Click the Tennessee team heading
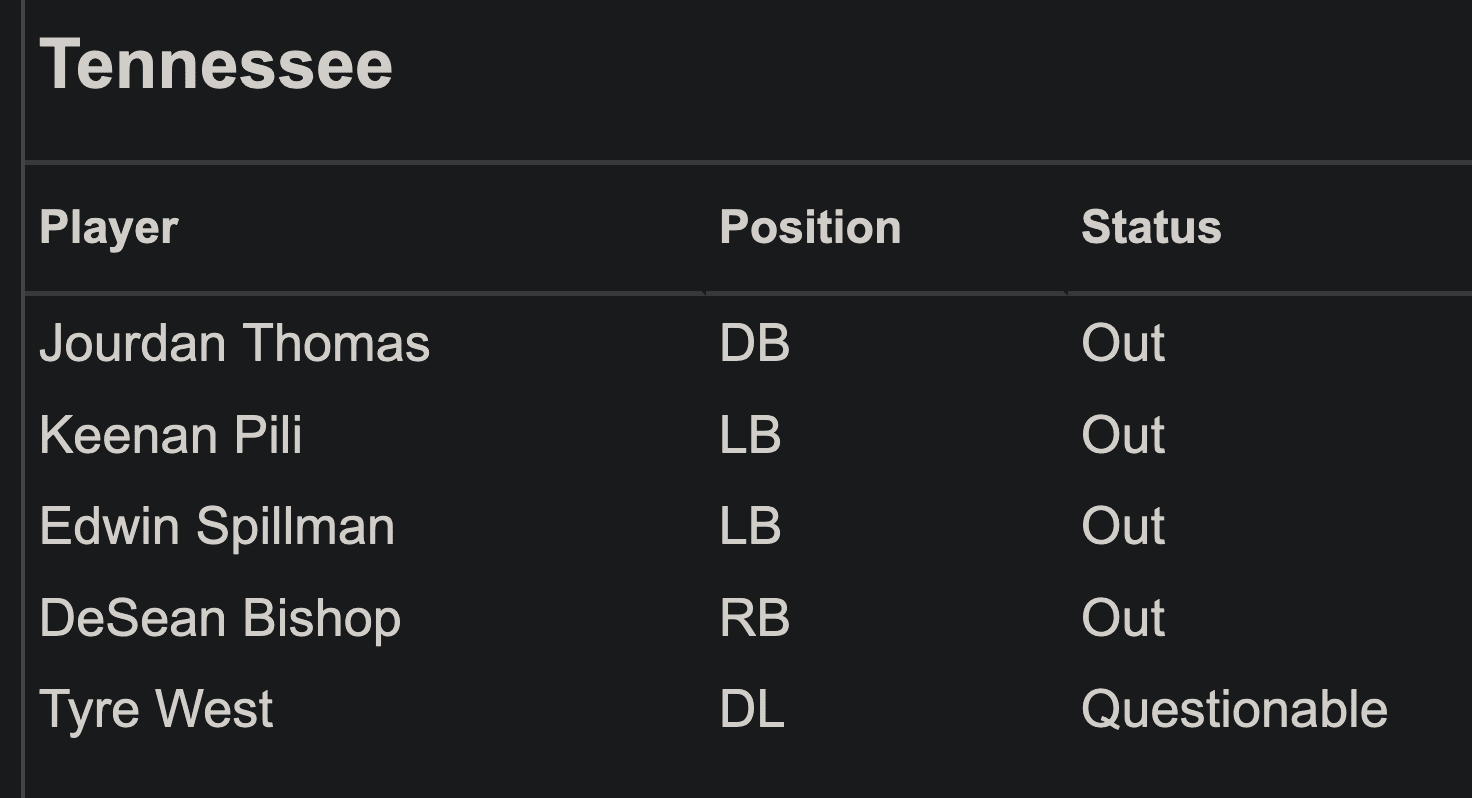Viewport: 1472px width, 798px height. click(x=216, y=64)
